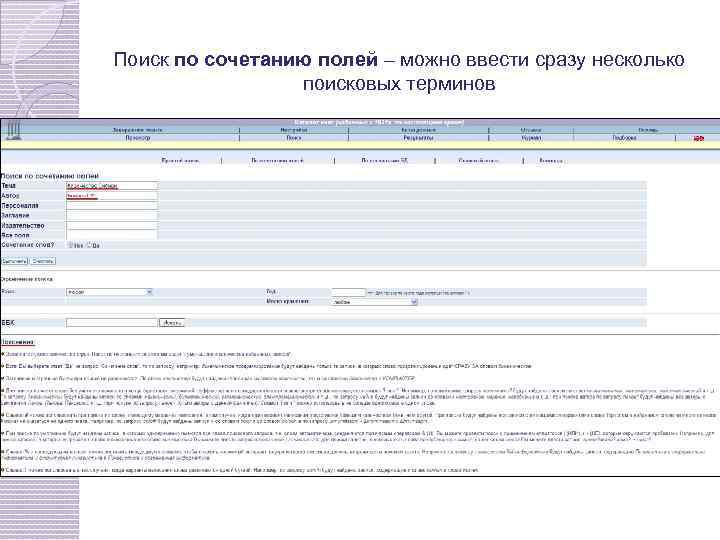Click into the Все поля input field
The height and width of the screenshot is (540, 720).
(112, 235)
